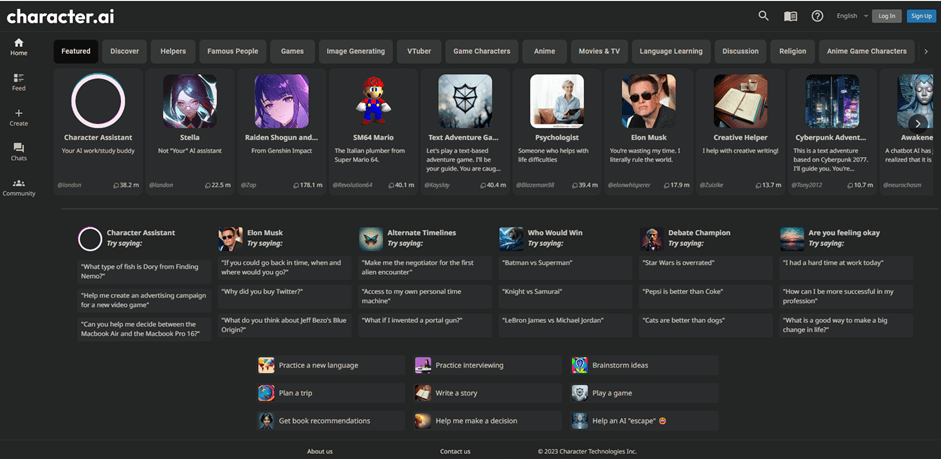Select the Featured tab

tap(76, 52)
